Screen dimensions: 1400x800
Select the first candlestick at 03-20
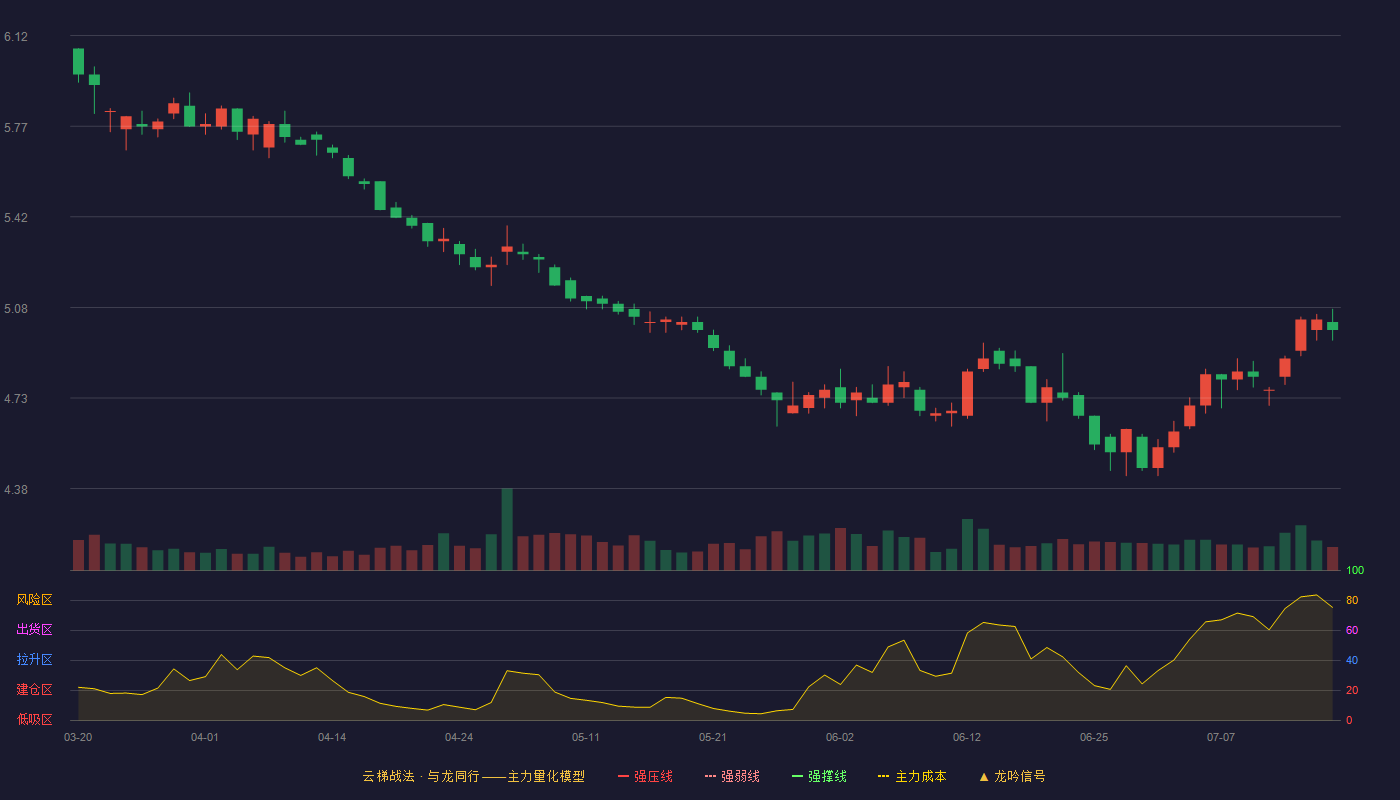78,61
